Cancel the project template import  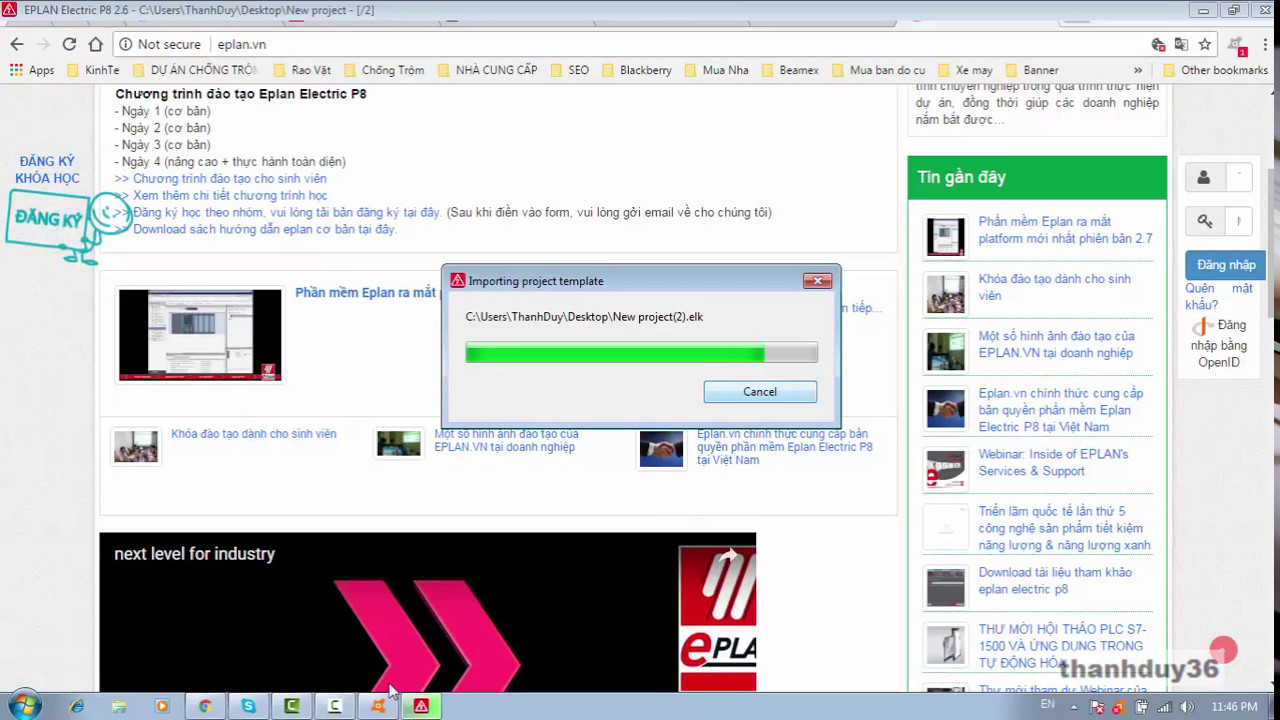coord(760,392)
